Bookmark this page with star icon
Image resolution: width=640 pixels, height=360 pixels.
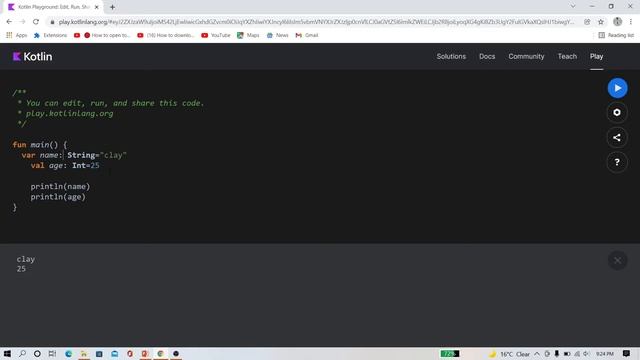(x=600, y=22)
